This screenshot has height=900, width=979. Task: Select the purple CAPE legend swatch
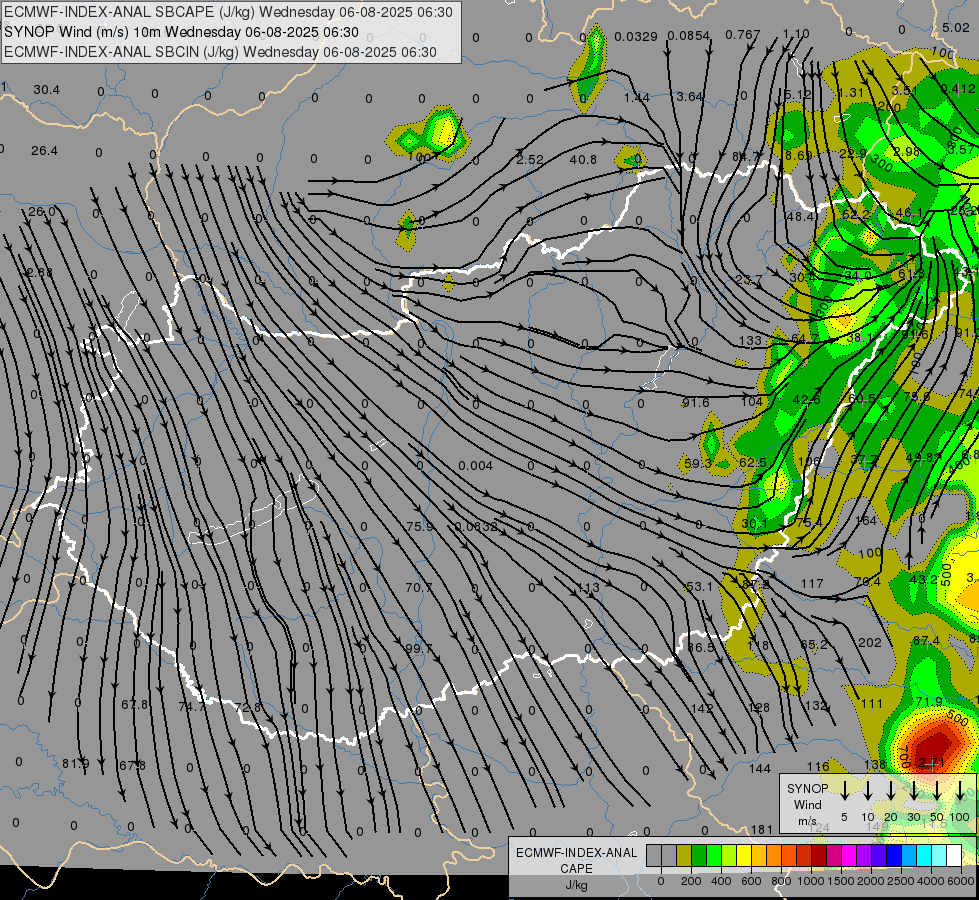tap(863, 855)
